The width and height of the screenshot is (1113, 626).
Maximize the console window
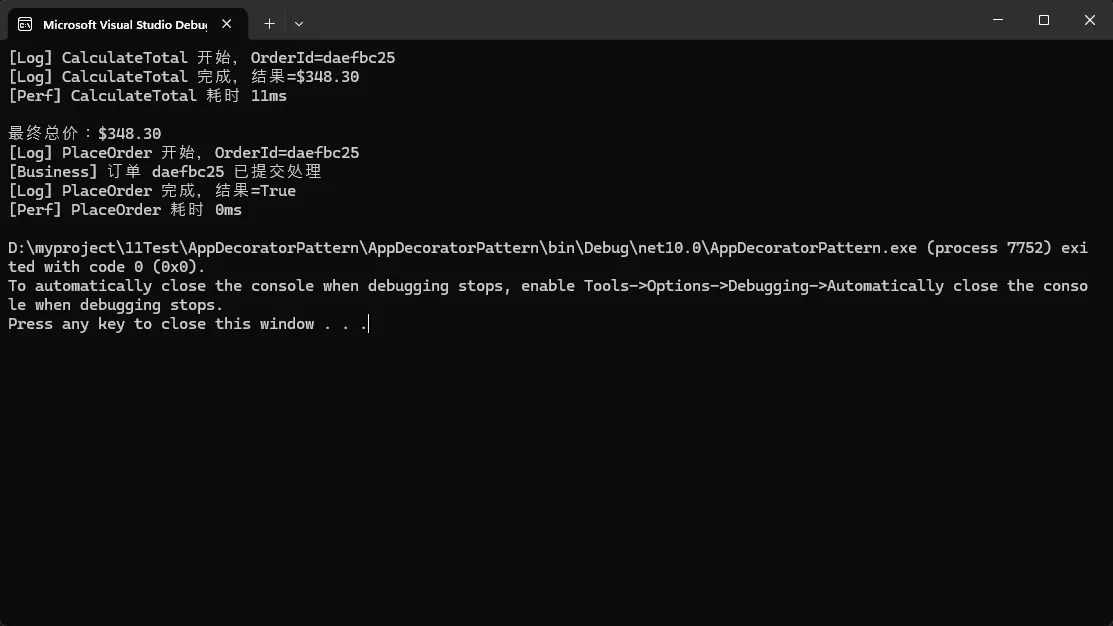1044,20
